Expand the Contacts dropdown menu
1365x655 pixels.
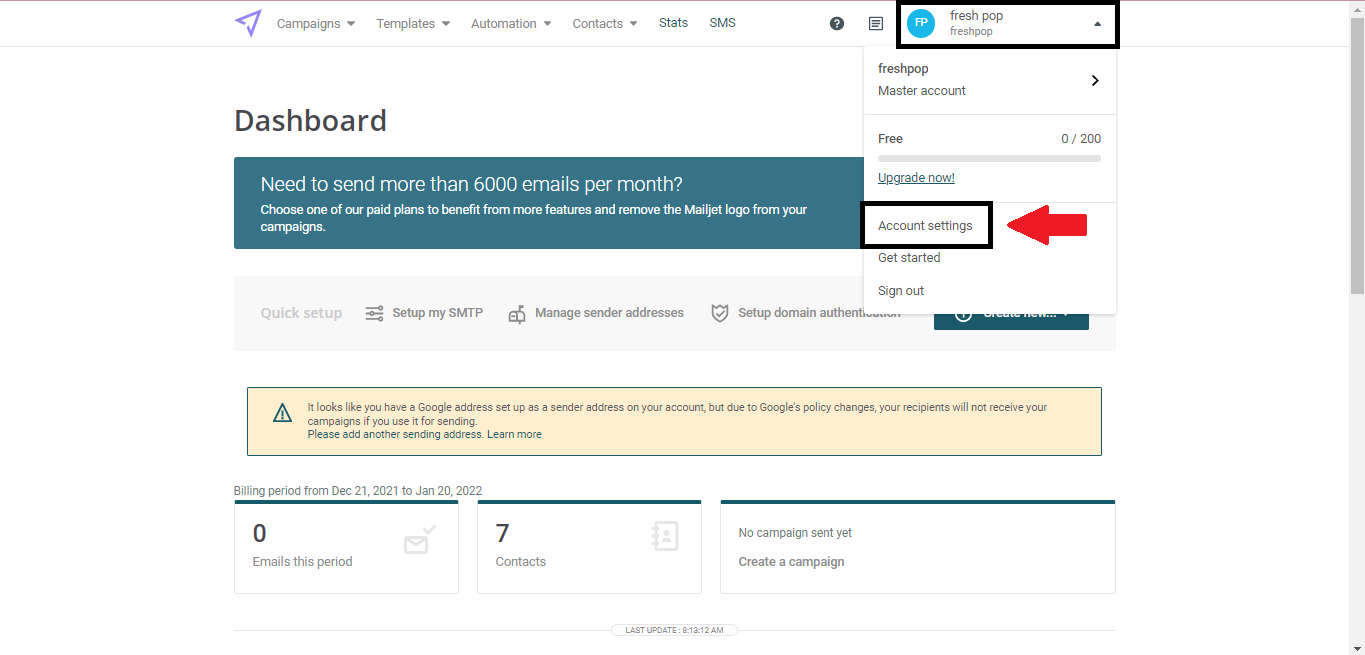point(605,23)
